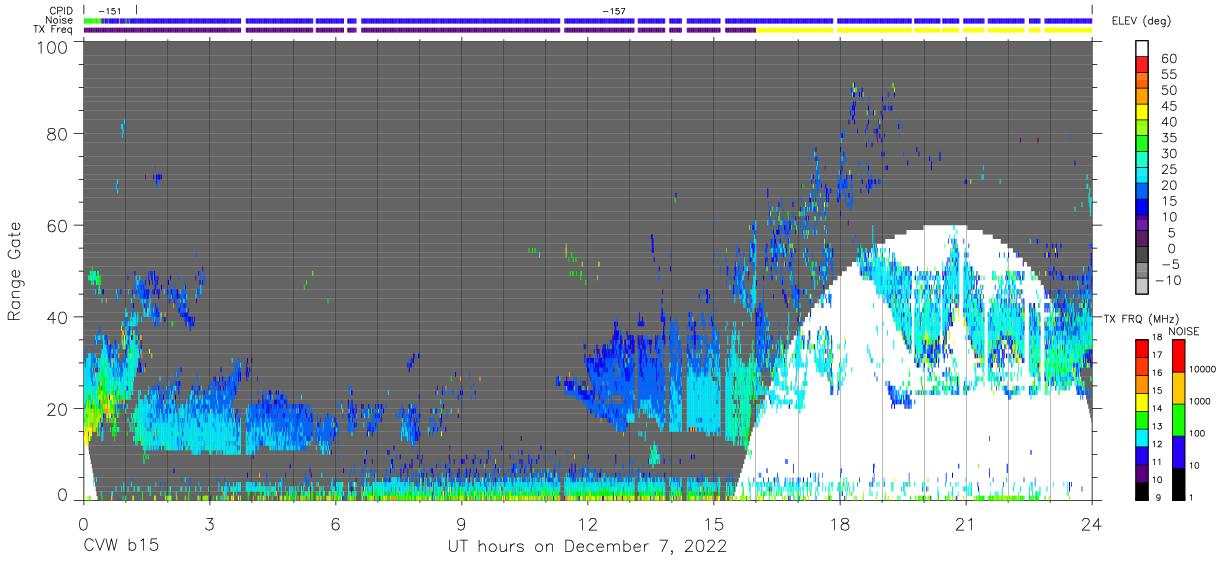Click the 'TX FRQ (MHz)' legend title
The image size is (1228, 567).
[x=1140, y=319]
